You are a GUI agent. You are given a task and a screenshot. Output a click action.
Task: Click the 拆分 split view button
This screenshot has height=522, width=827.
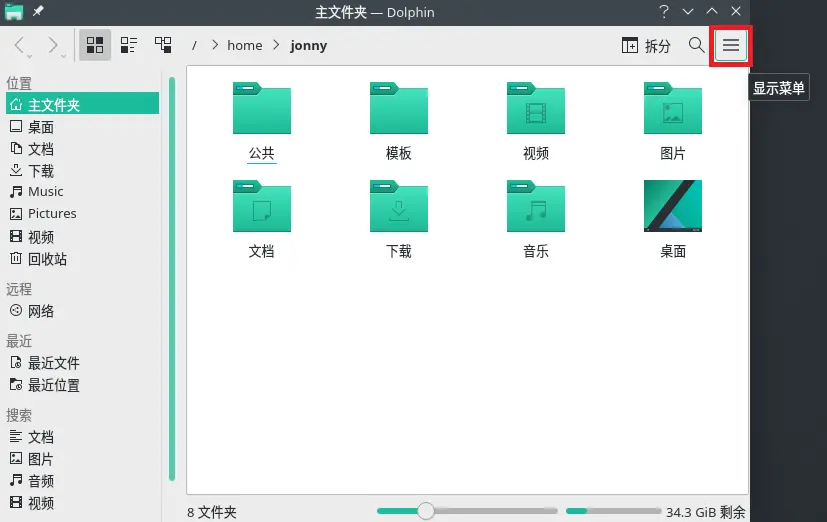(646, 46)
